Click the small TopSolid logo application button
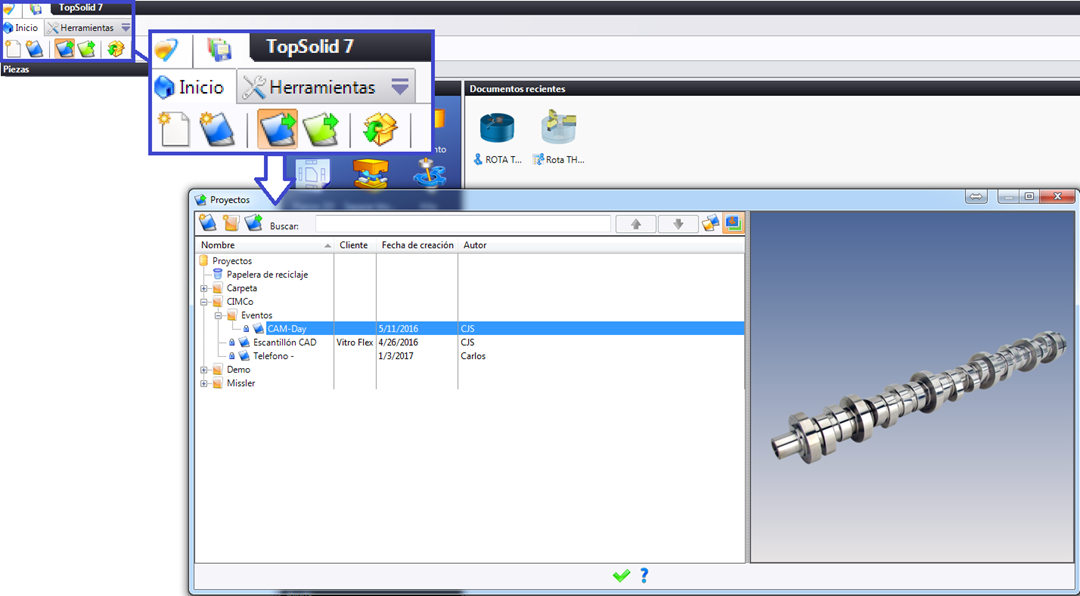 (8, 9)
